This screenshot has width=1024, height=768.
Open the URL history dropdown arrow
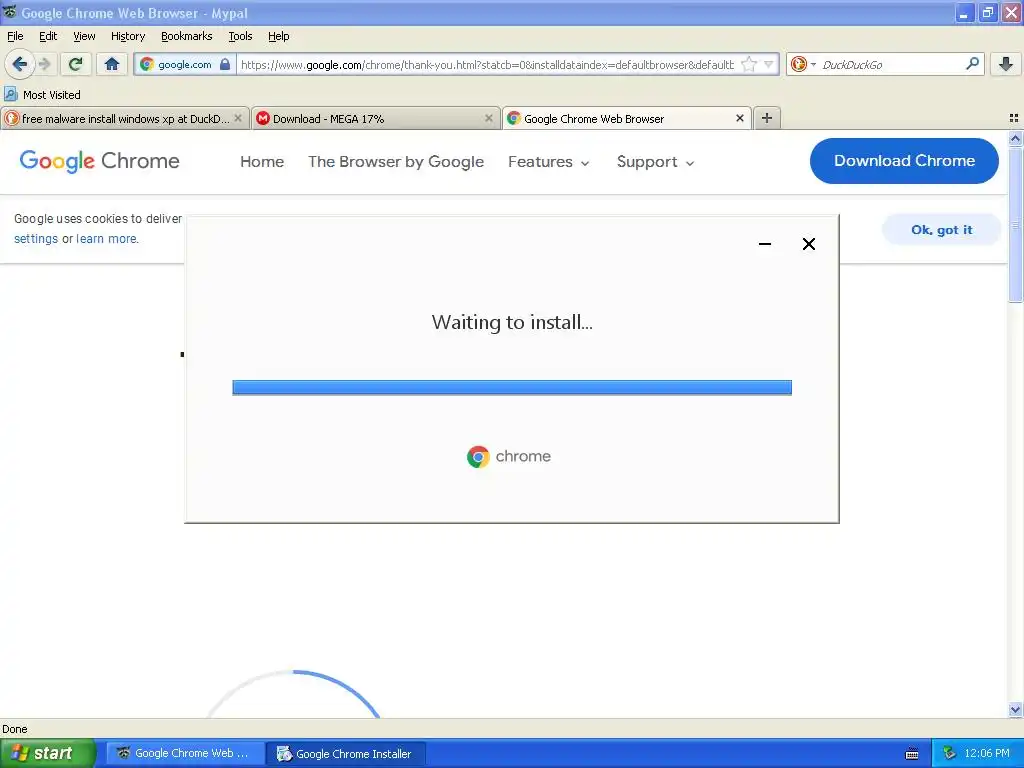click(769, 64)
